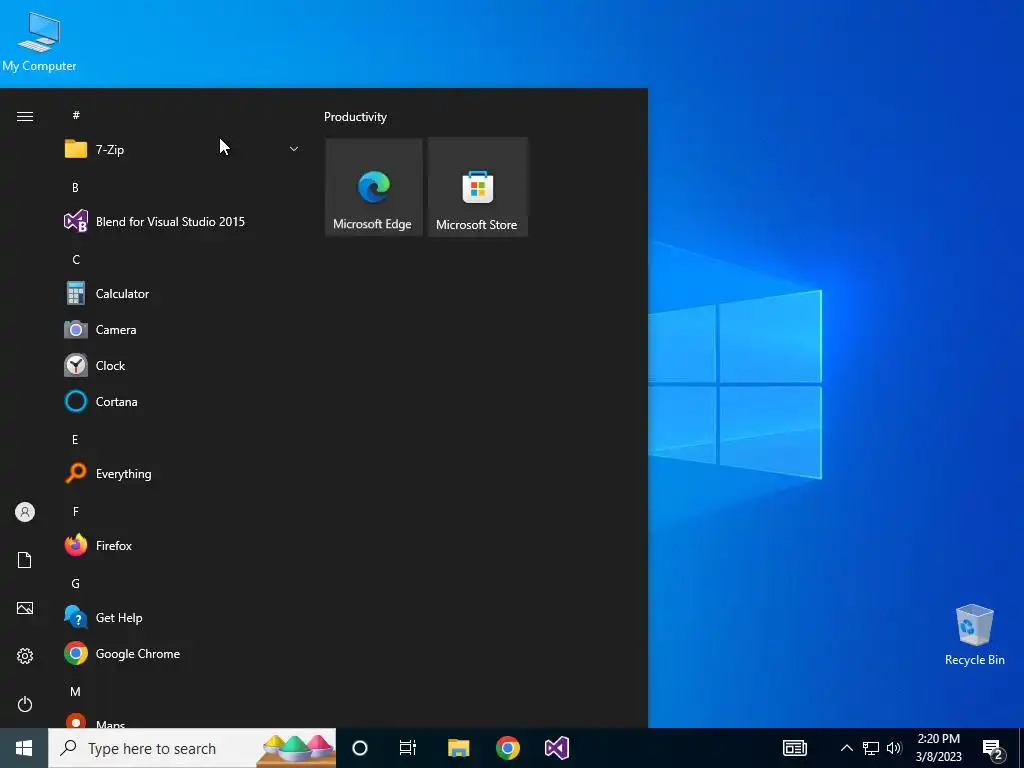The image size is (1024, 768).
Task: Launch Clock app
Action: pyautogui.click(x=182, y=366)
